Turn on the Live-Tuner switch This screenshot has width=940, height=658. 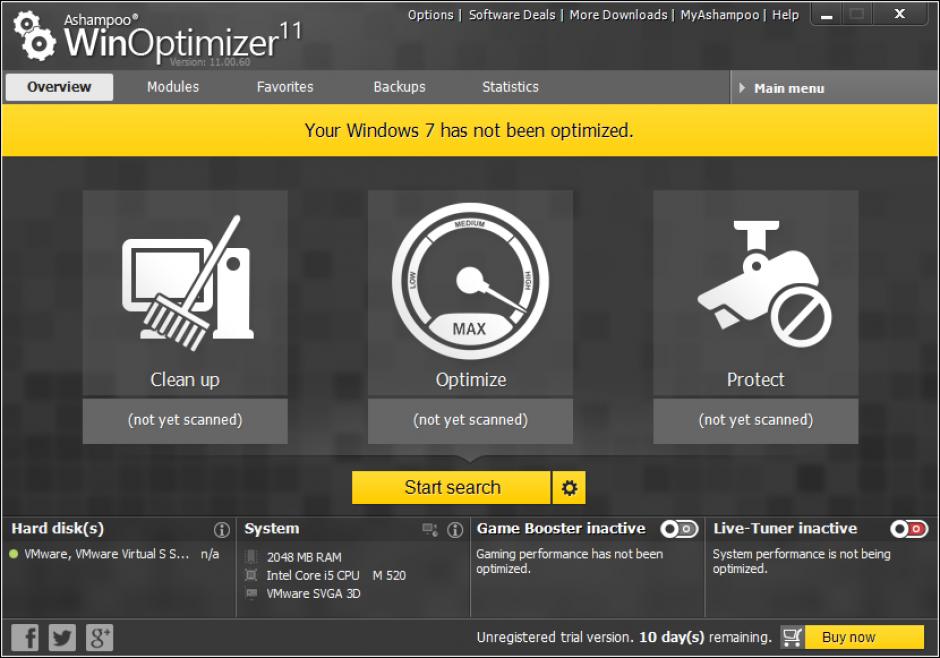[909, 529]
